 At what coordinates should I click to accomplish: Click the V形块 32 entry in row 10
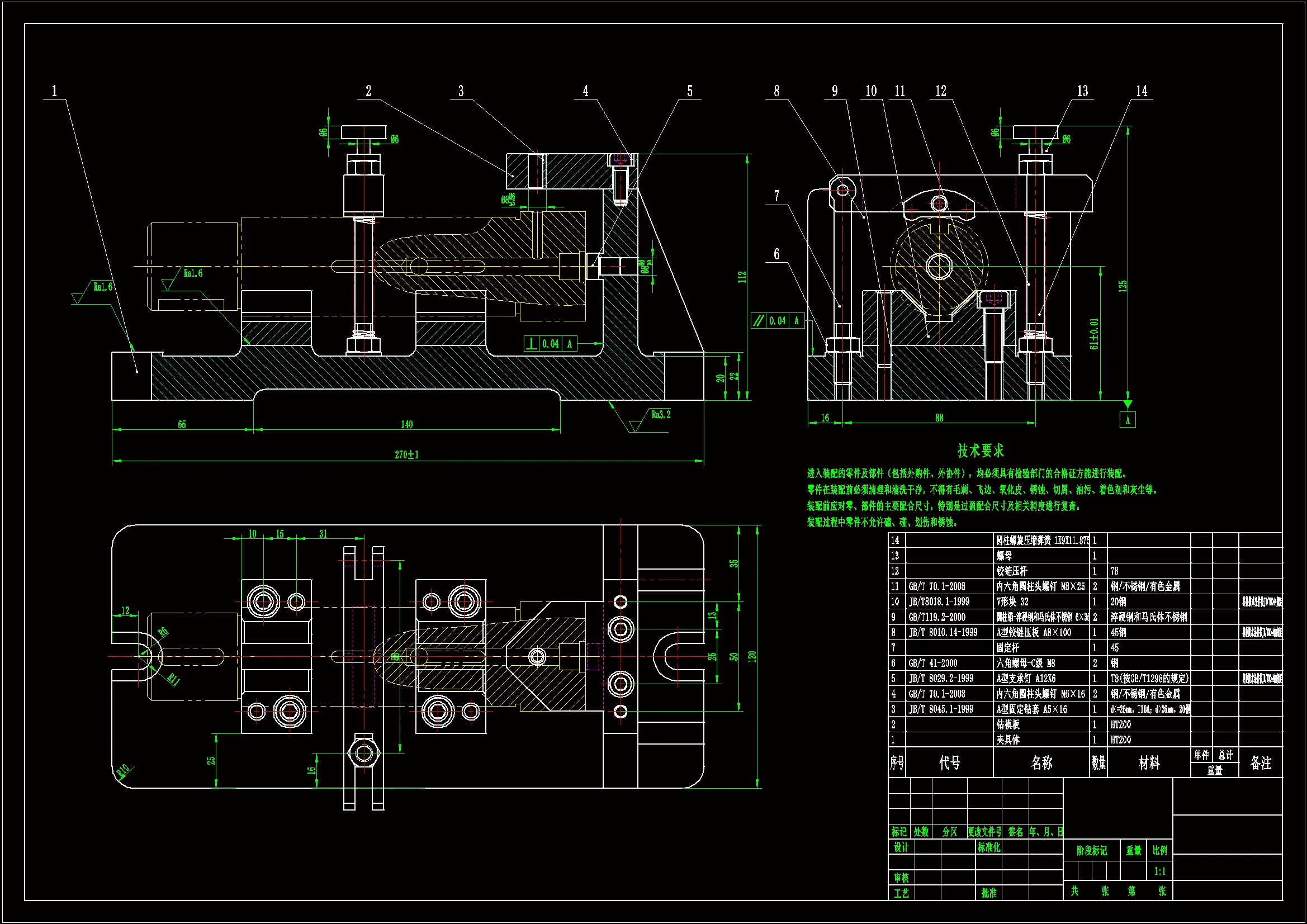click(1012, 602)
